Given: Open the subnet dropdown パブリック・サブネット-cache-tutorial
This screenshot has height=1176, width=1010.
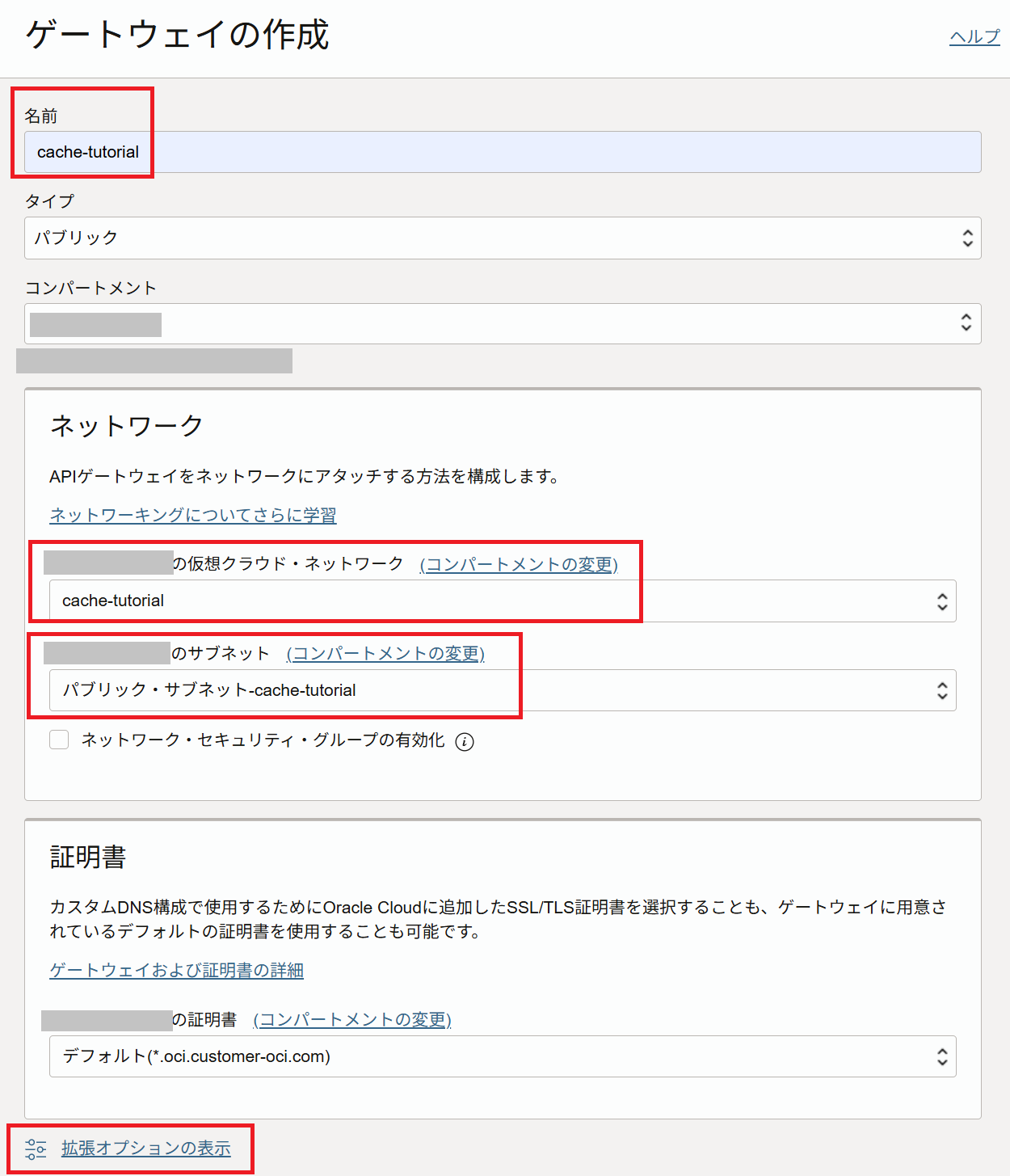Looking at the screenshot, I should coord(485,690).
